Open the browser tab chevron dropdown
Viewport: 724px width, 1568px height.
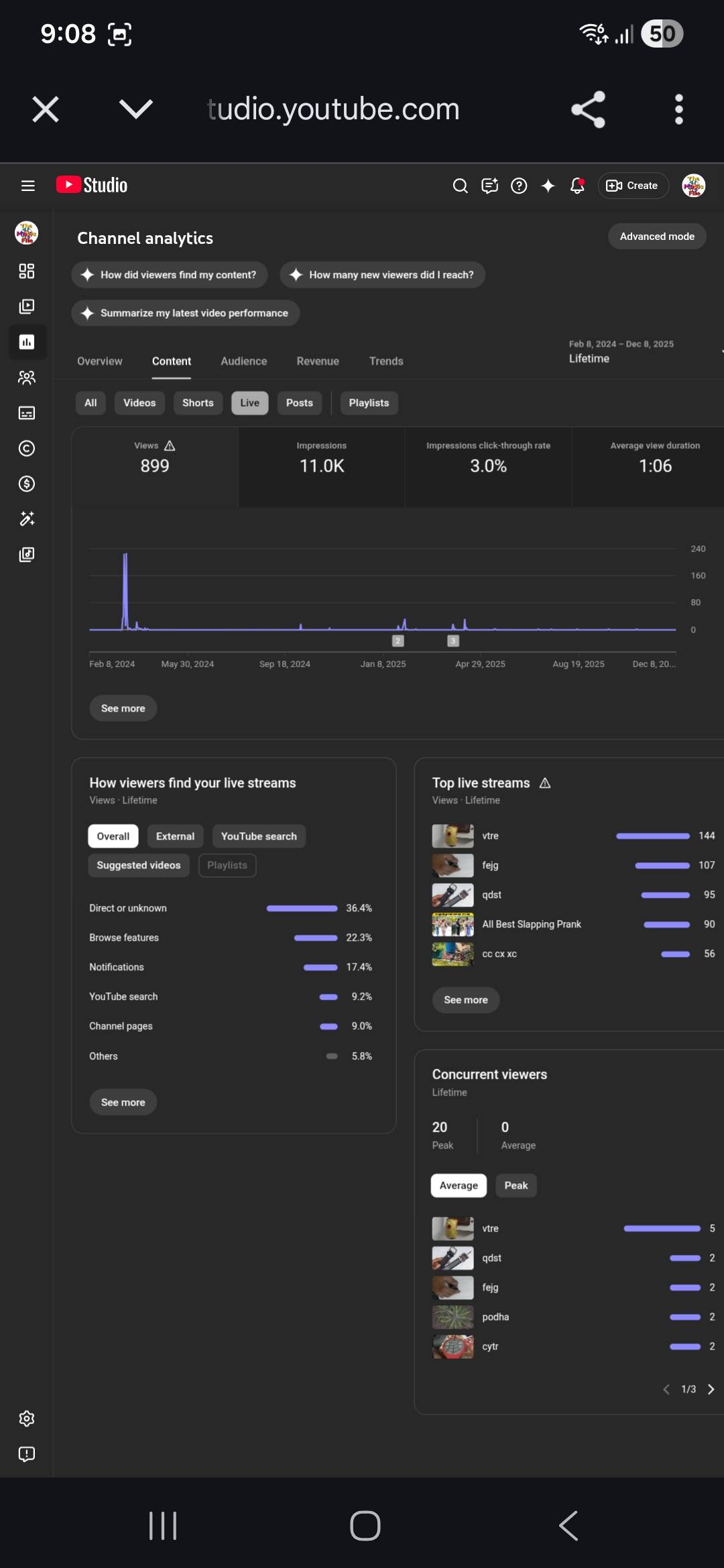point(136,109)
